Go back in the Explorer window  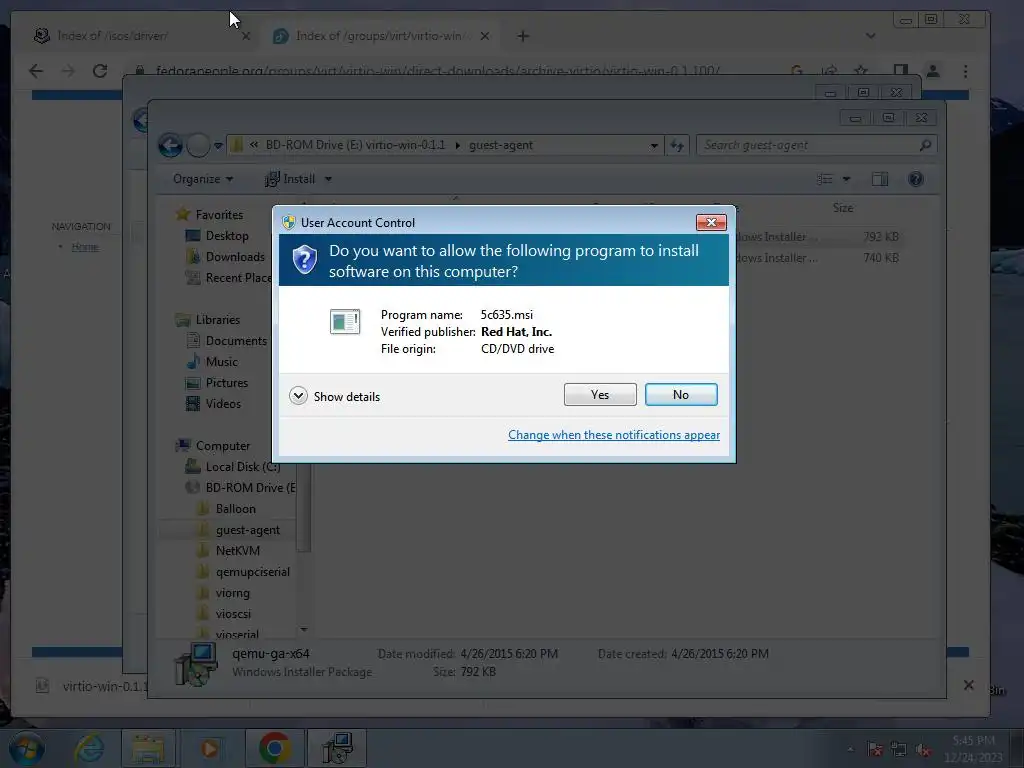click(x=170, y=145)
